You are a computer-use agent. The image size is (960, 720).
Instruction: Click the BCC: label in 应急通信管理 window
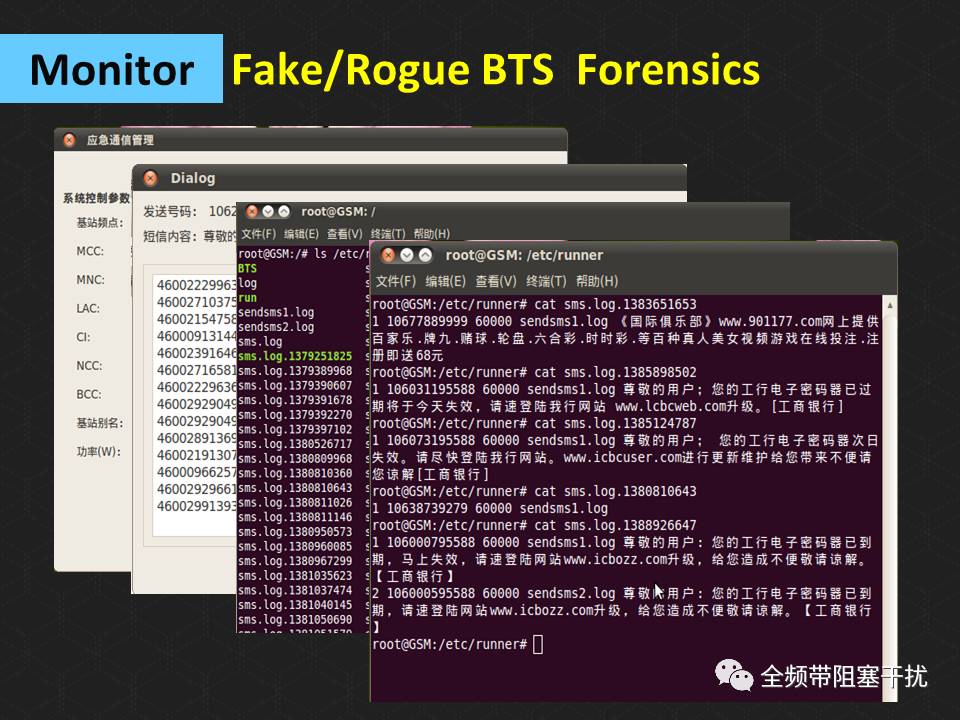click(89, 394)
